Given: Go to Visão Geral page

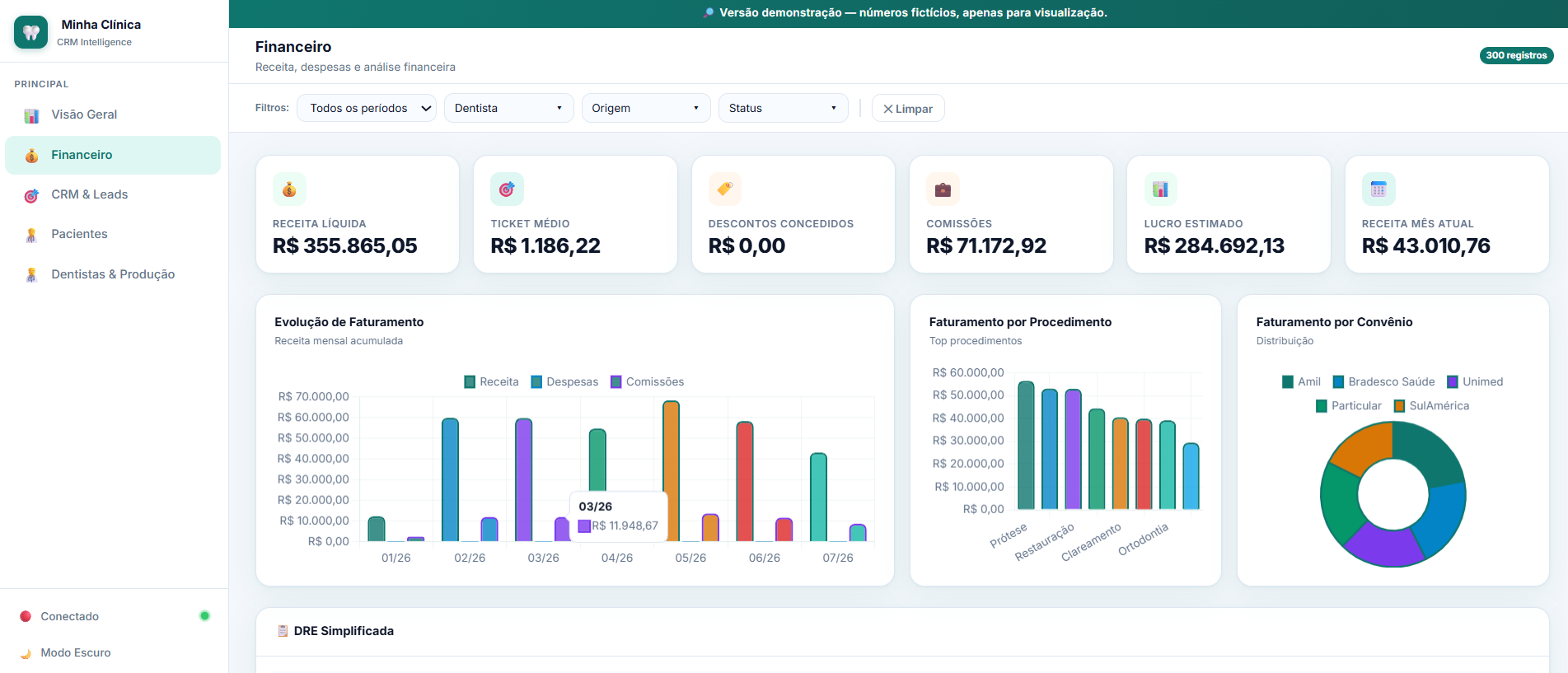Looking at the screenshot, I should (113, 115).
